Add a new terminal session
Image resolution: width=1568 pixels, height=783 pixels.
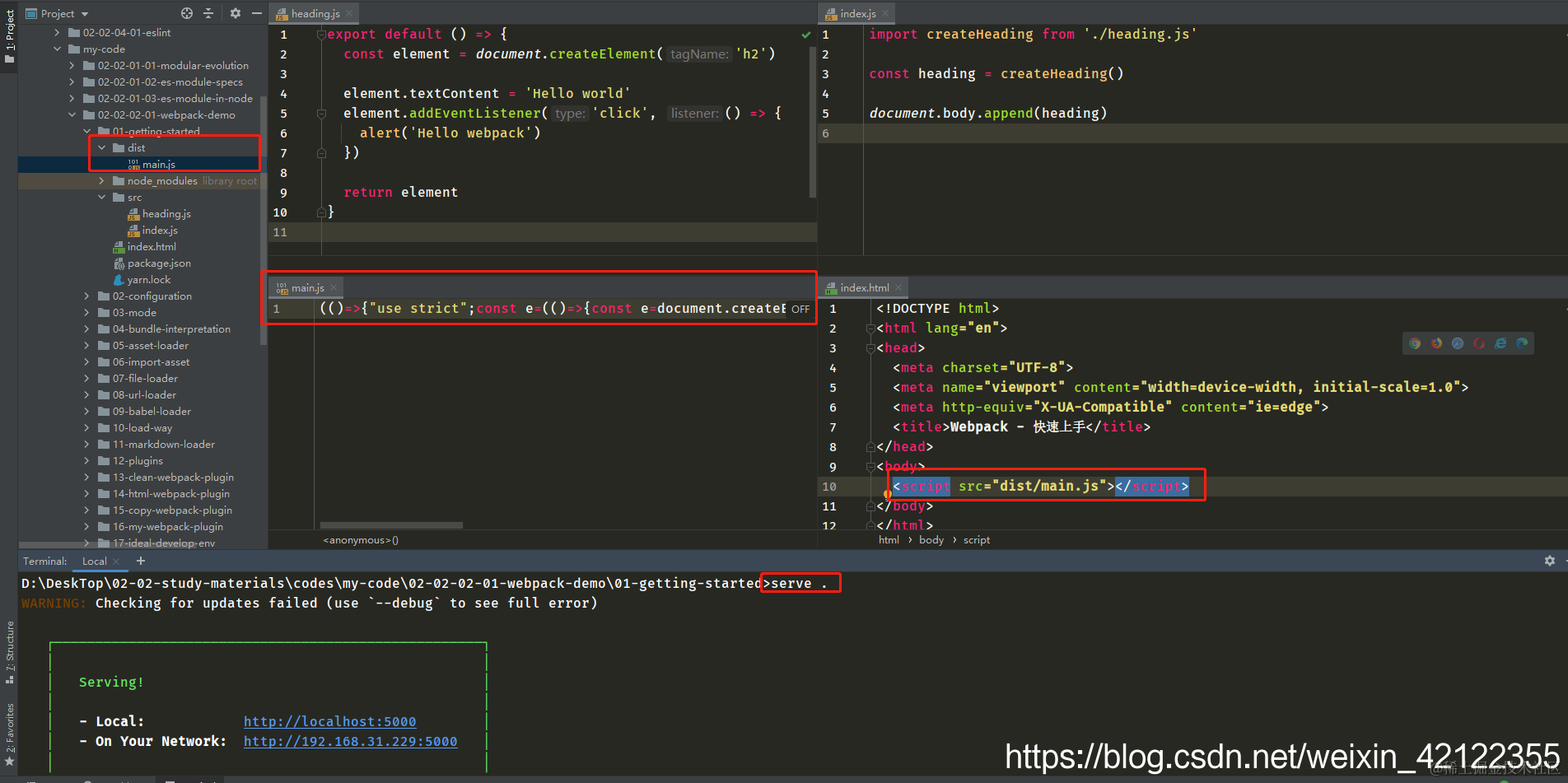pyautogui.click(x=141, y=561)
